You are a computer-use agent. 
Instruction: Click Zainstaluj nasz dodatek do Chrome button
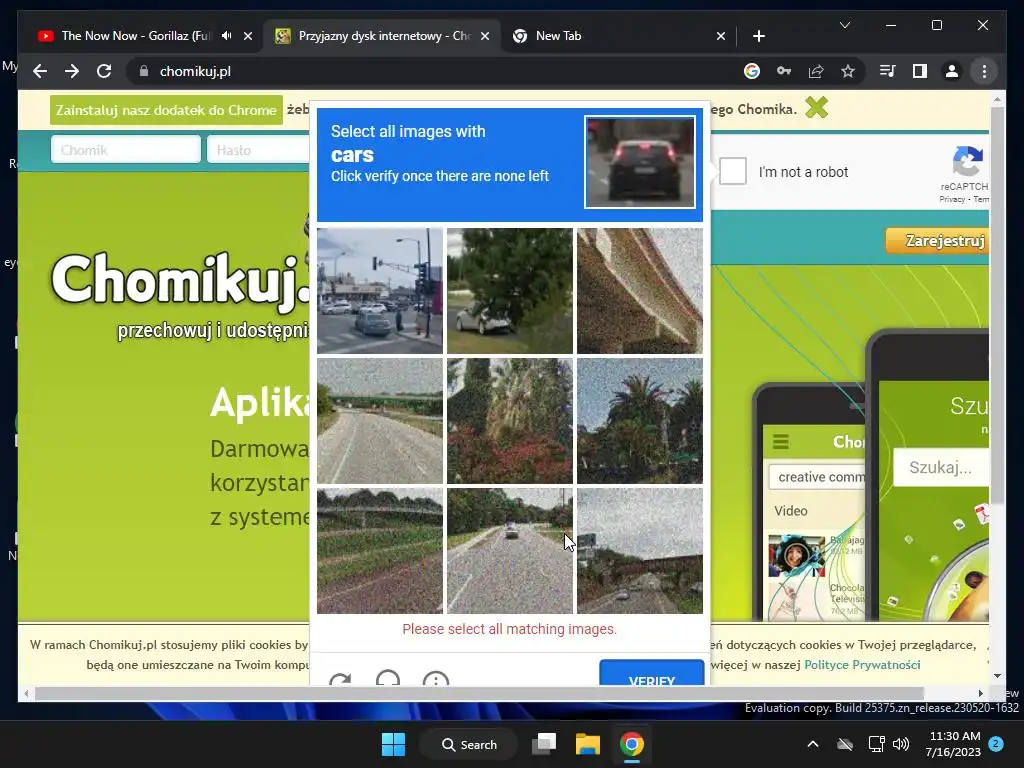167,110
